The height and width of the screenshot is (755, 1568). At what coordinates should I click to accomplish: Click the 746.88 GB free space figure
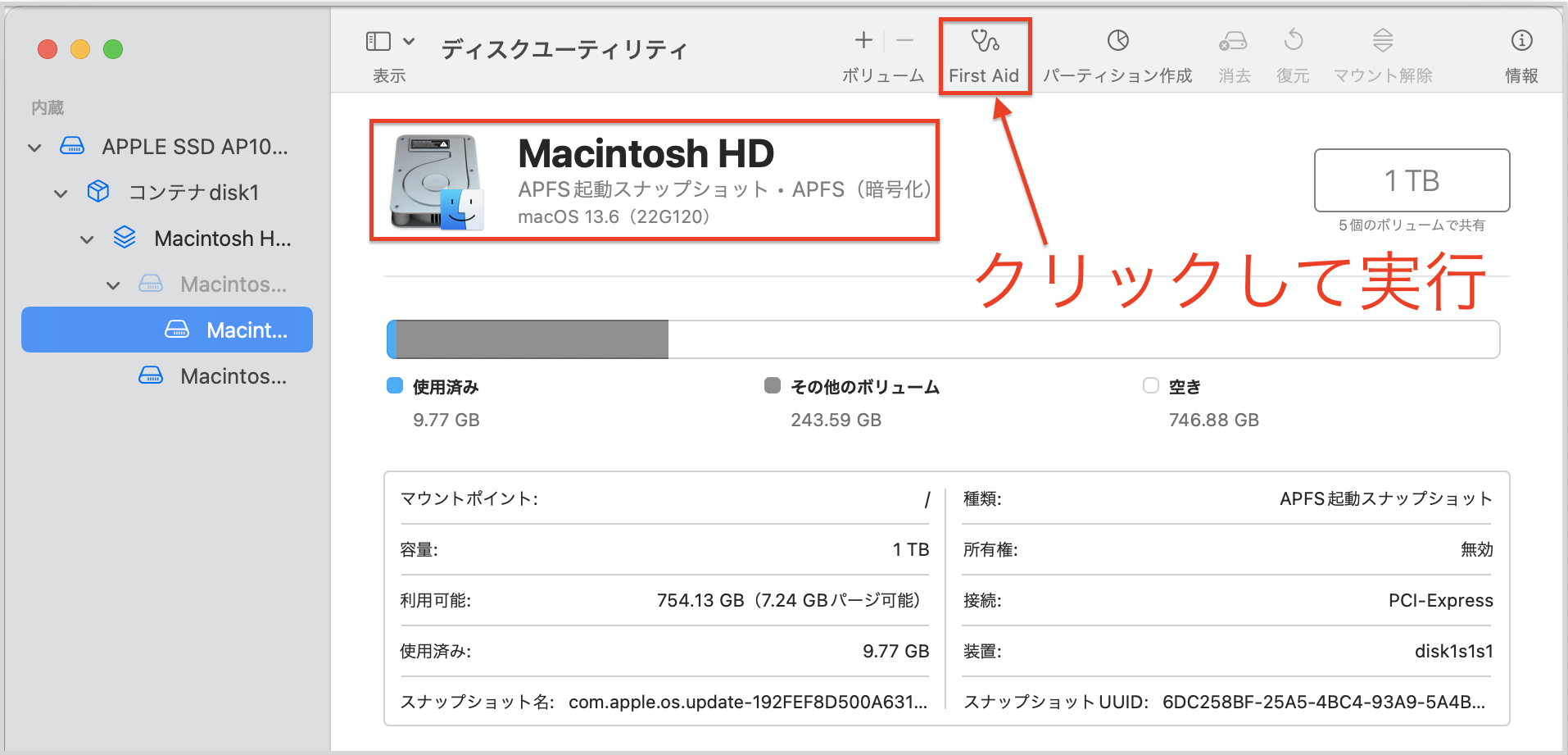tap(1214, 420)
